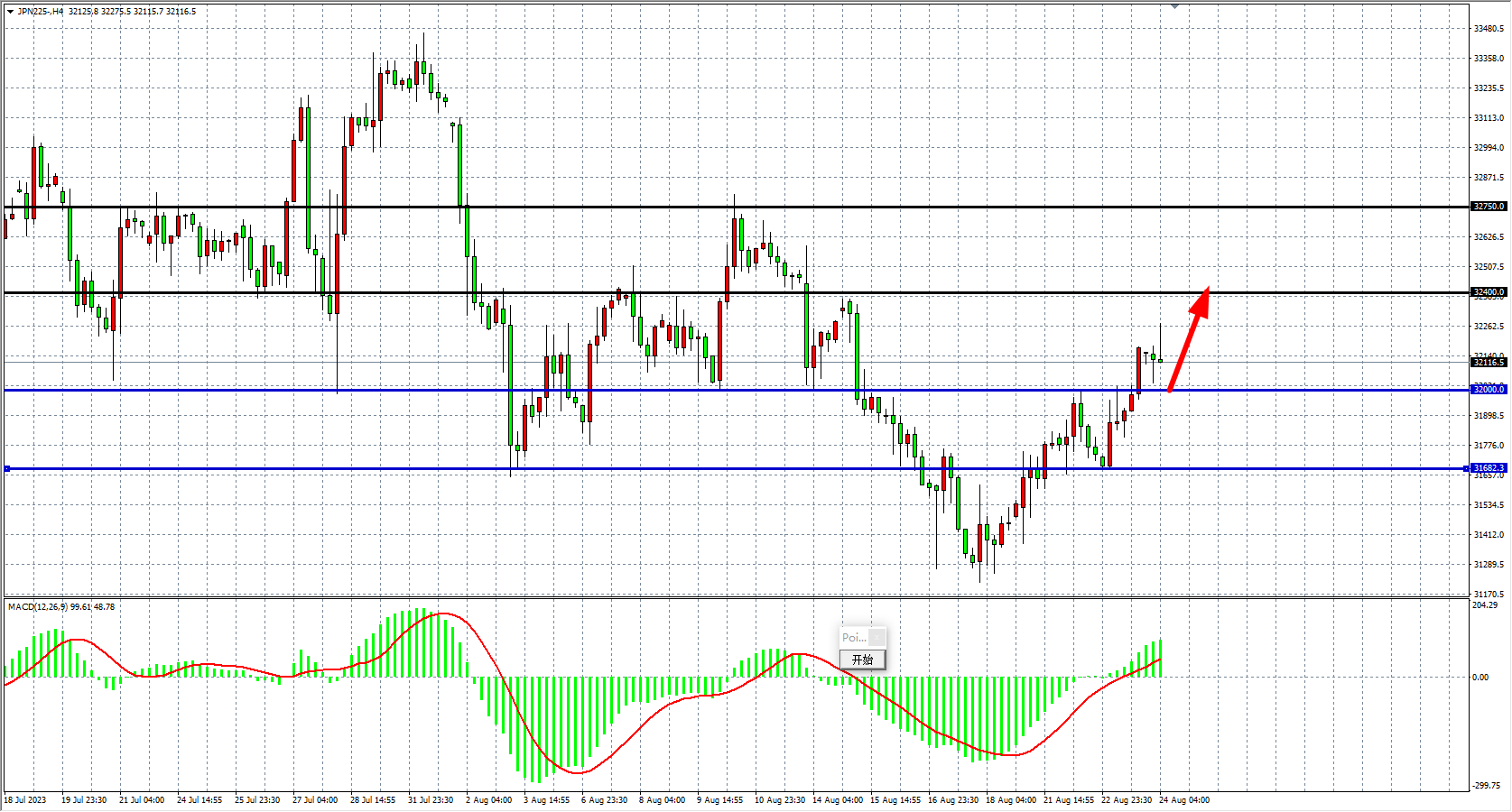The image size is (1512, 812).
Task: Click the blue 31682.3 line price tag
Action: click(1489, 468)
